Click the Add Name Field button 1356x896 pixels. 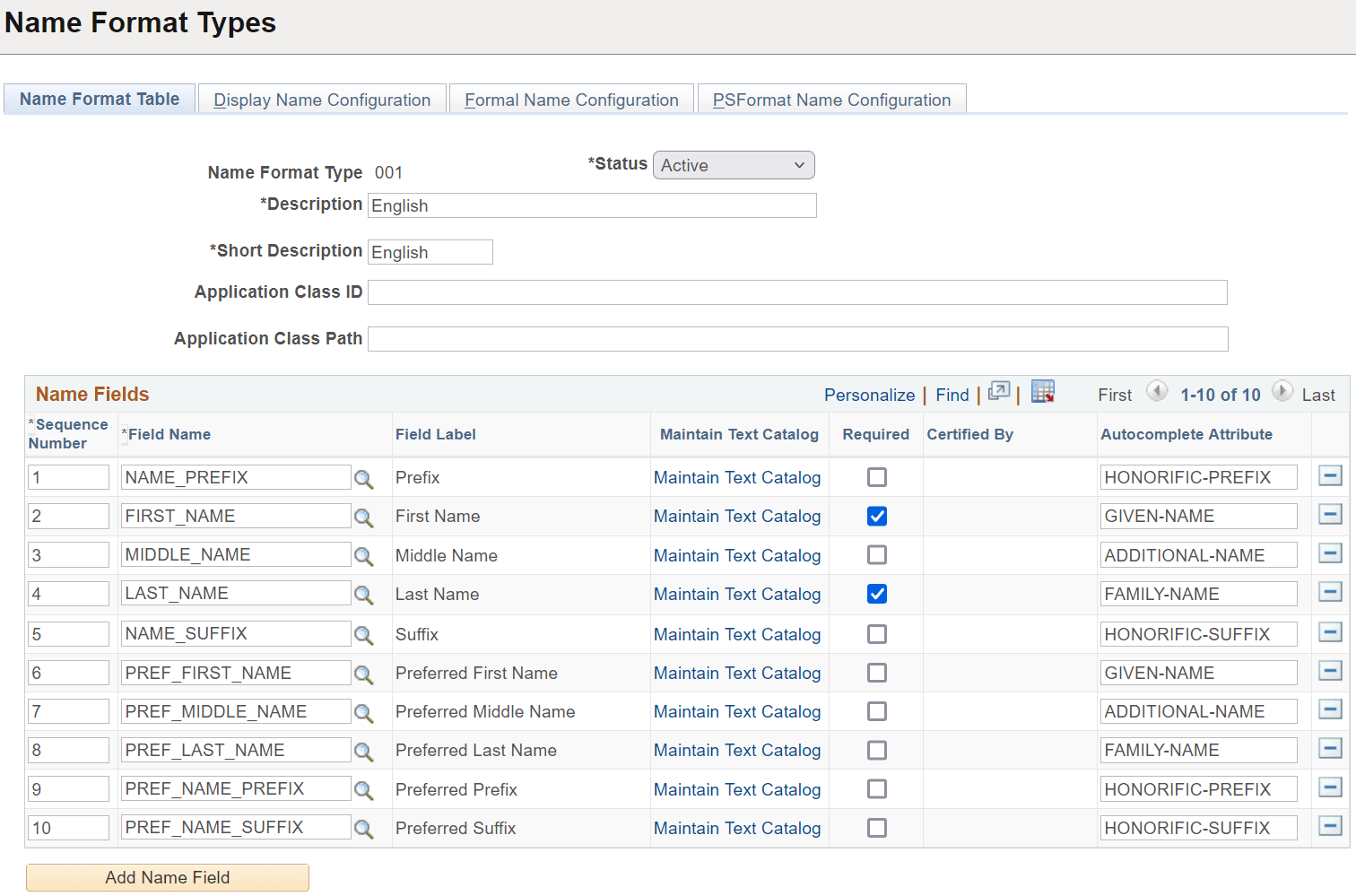[168, 877]
